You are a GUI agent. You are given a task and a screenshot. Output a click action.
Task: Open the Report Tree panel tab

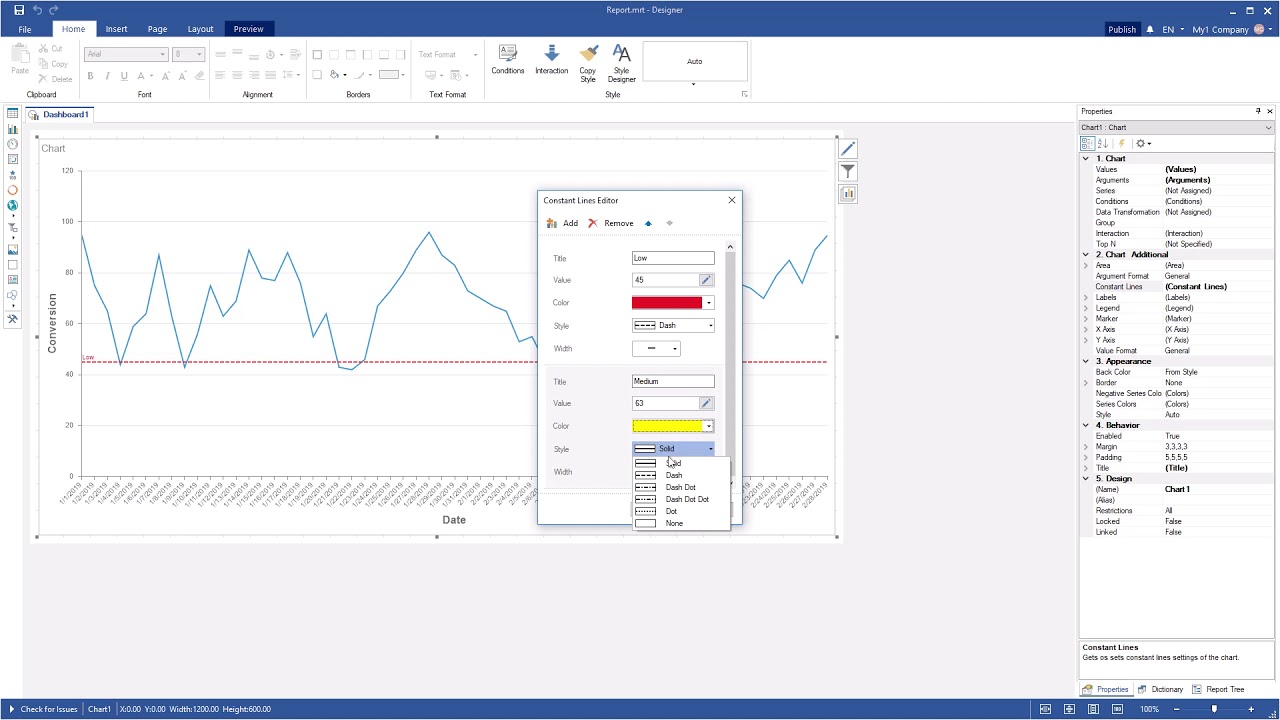click(1218, 689)
